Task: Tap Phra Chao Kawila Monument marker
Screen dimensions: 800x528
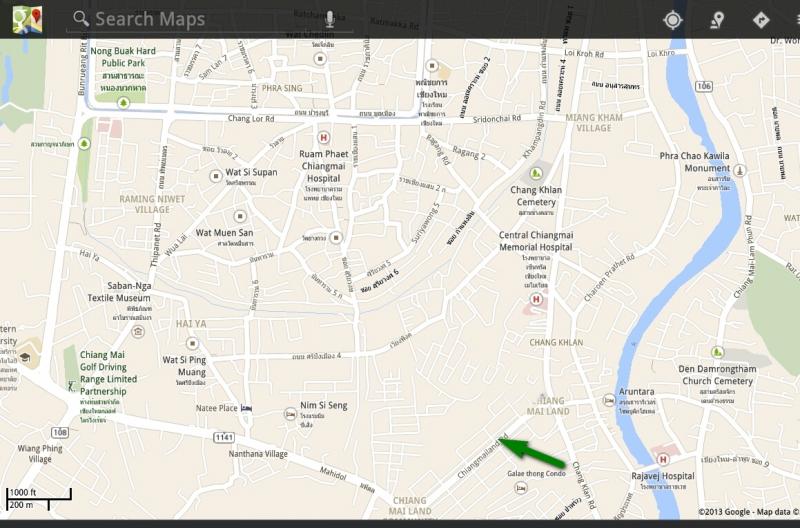Action: [x=739, y=170]
